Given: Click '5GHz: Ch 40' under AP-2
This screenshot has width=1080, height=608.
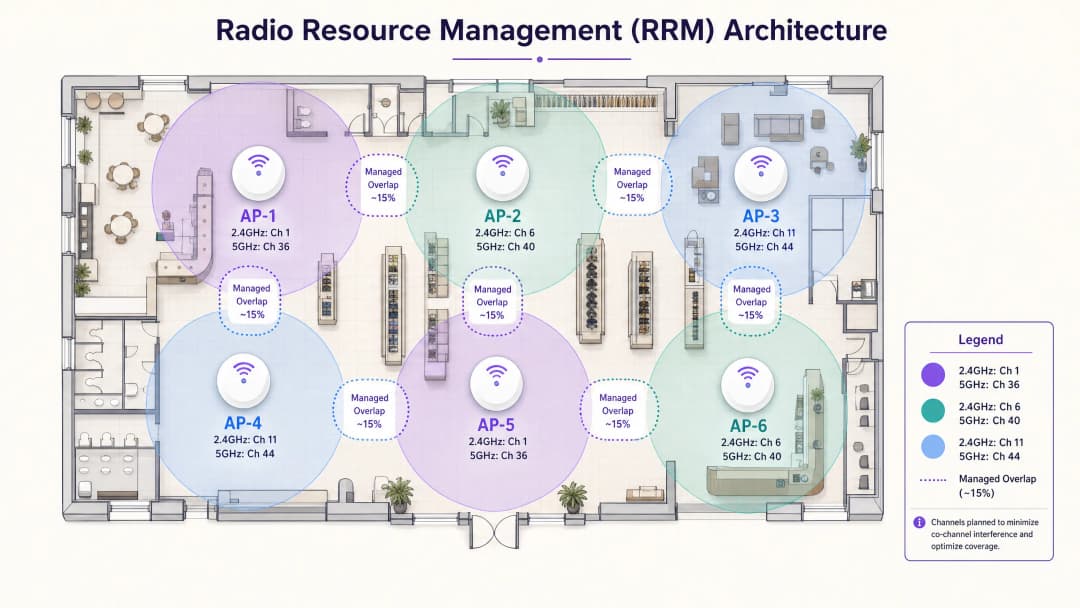Looking at the screenshot, I should (x=506, y=247).
